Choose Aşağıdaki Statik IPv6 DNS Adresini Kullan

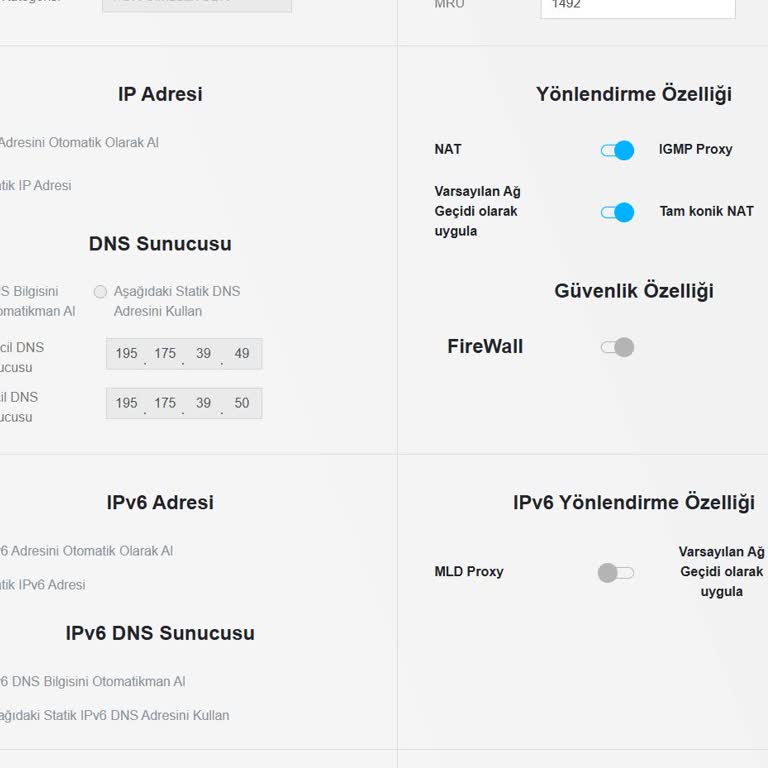click(x=114, y=716)
